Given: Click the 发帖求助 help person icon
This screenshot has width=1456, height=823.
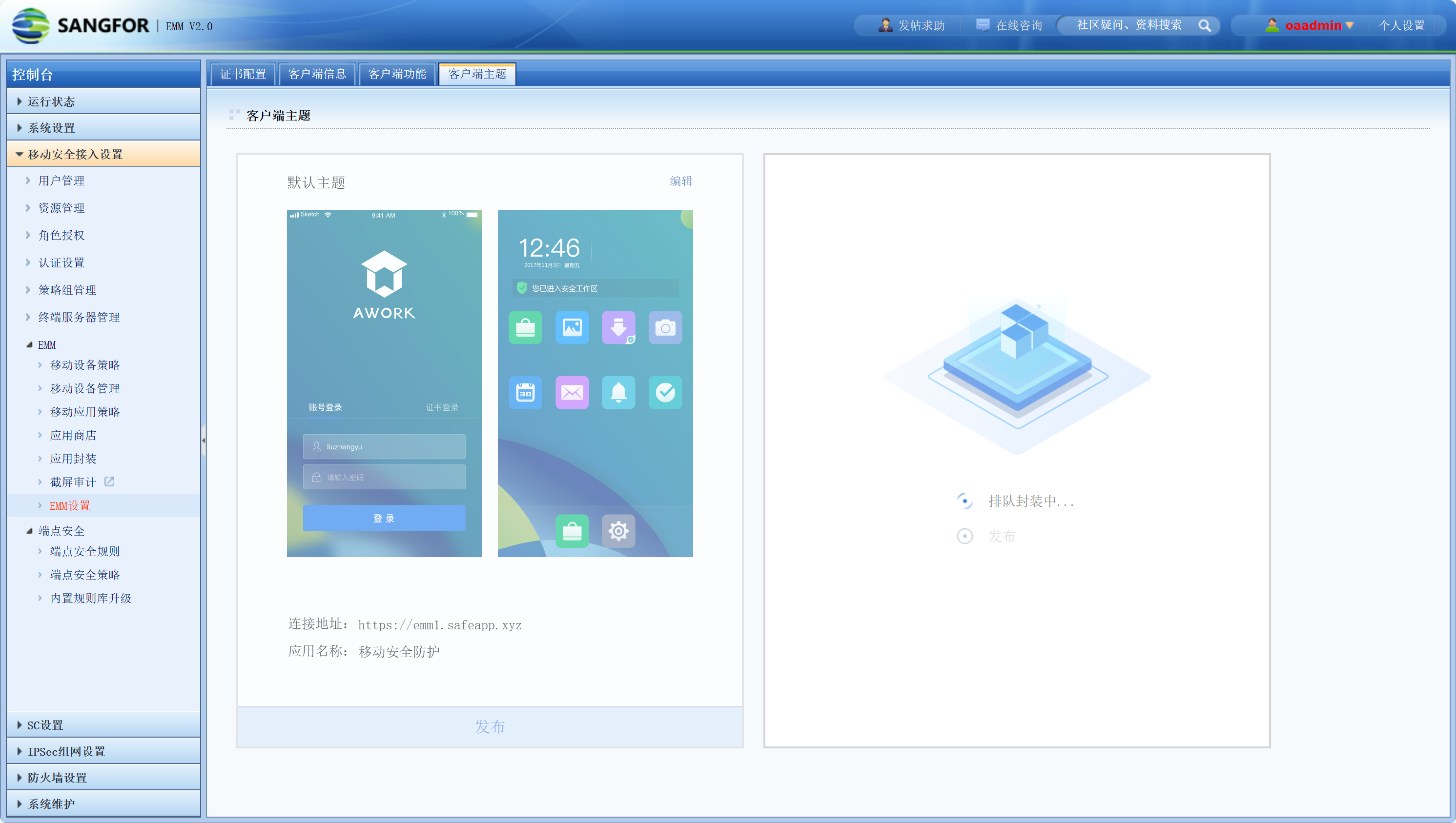Looking at the screenshot, I should pyautogui.click(x=884, y=25).
